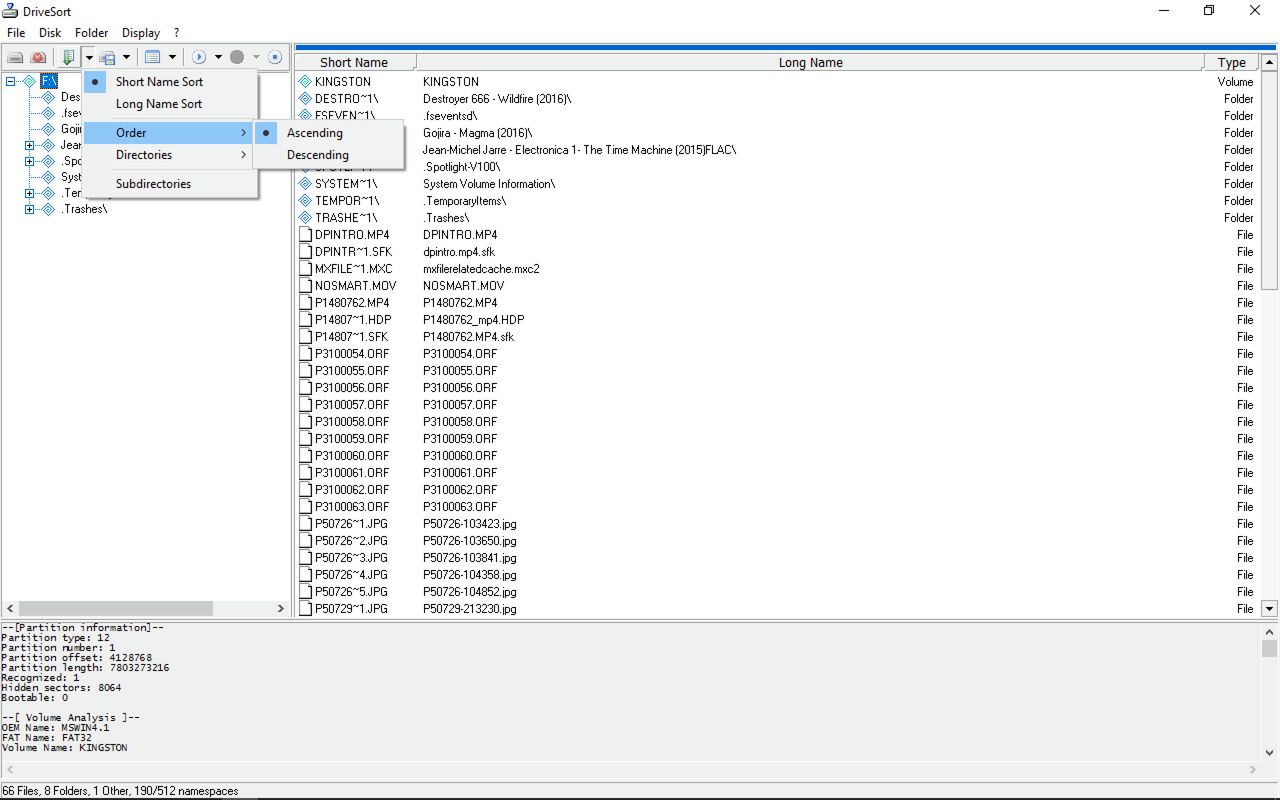Click the save with floppy disk icon
Viewport: 1280px width, 800px height.
[107, 57]
